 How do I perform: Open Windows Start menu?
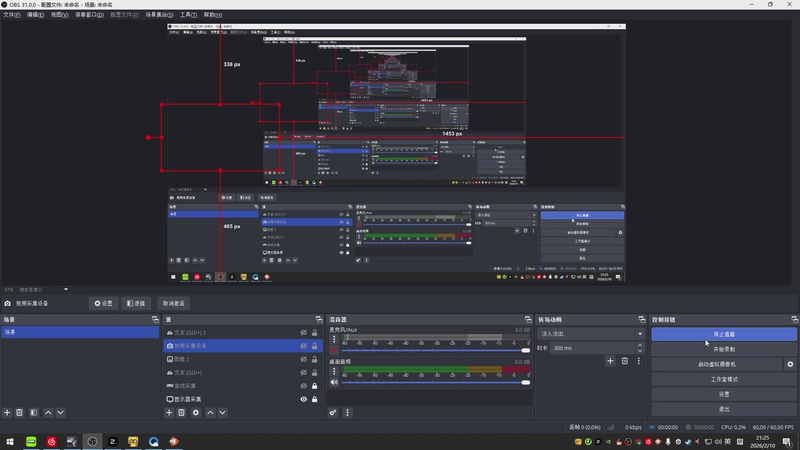[10, 441]
